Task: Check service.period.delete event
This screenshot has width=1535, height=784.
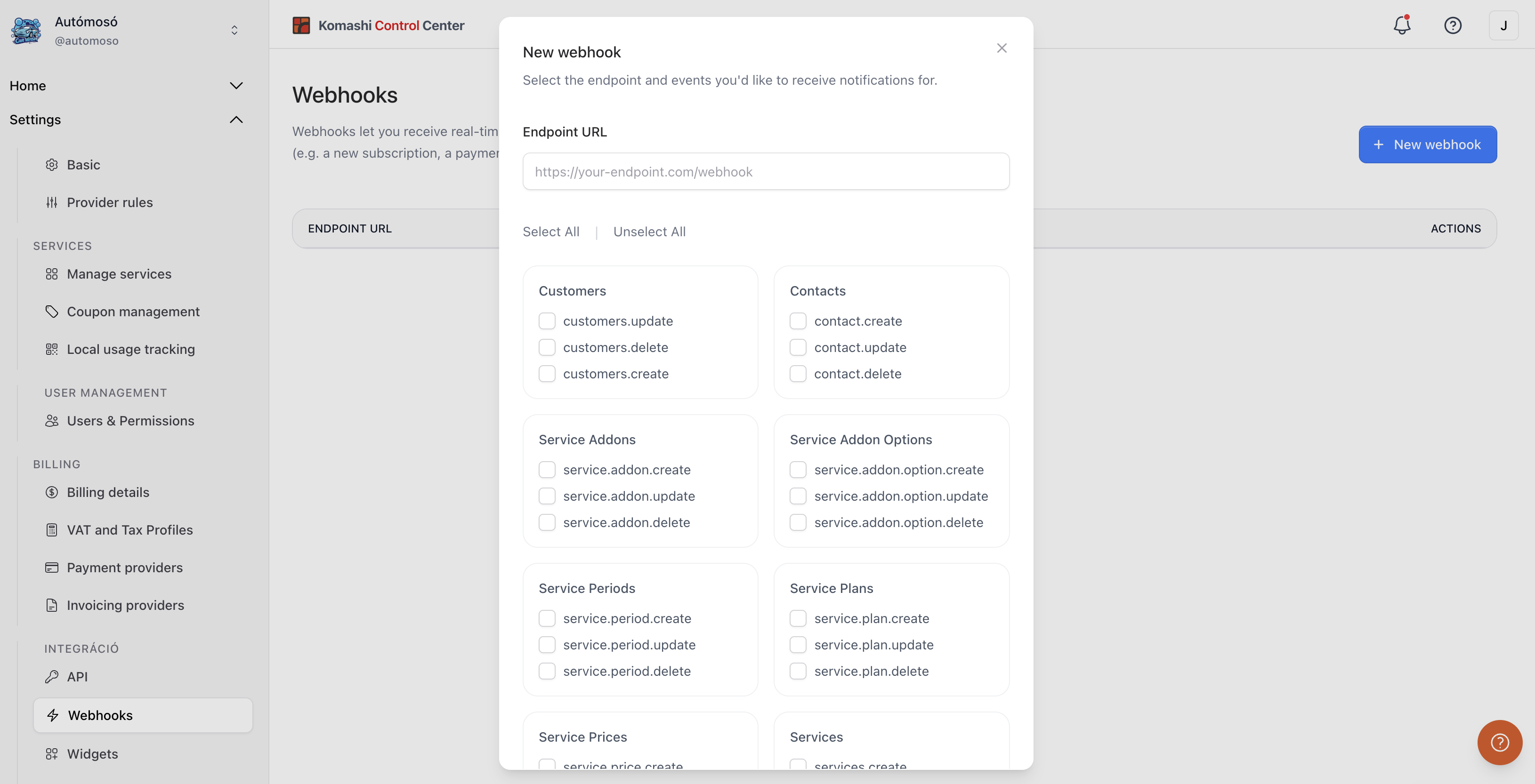Action: click(547, 671)
